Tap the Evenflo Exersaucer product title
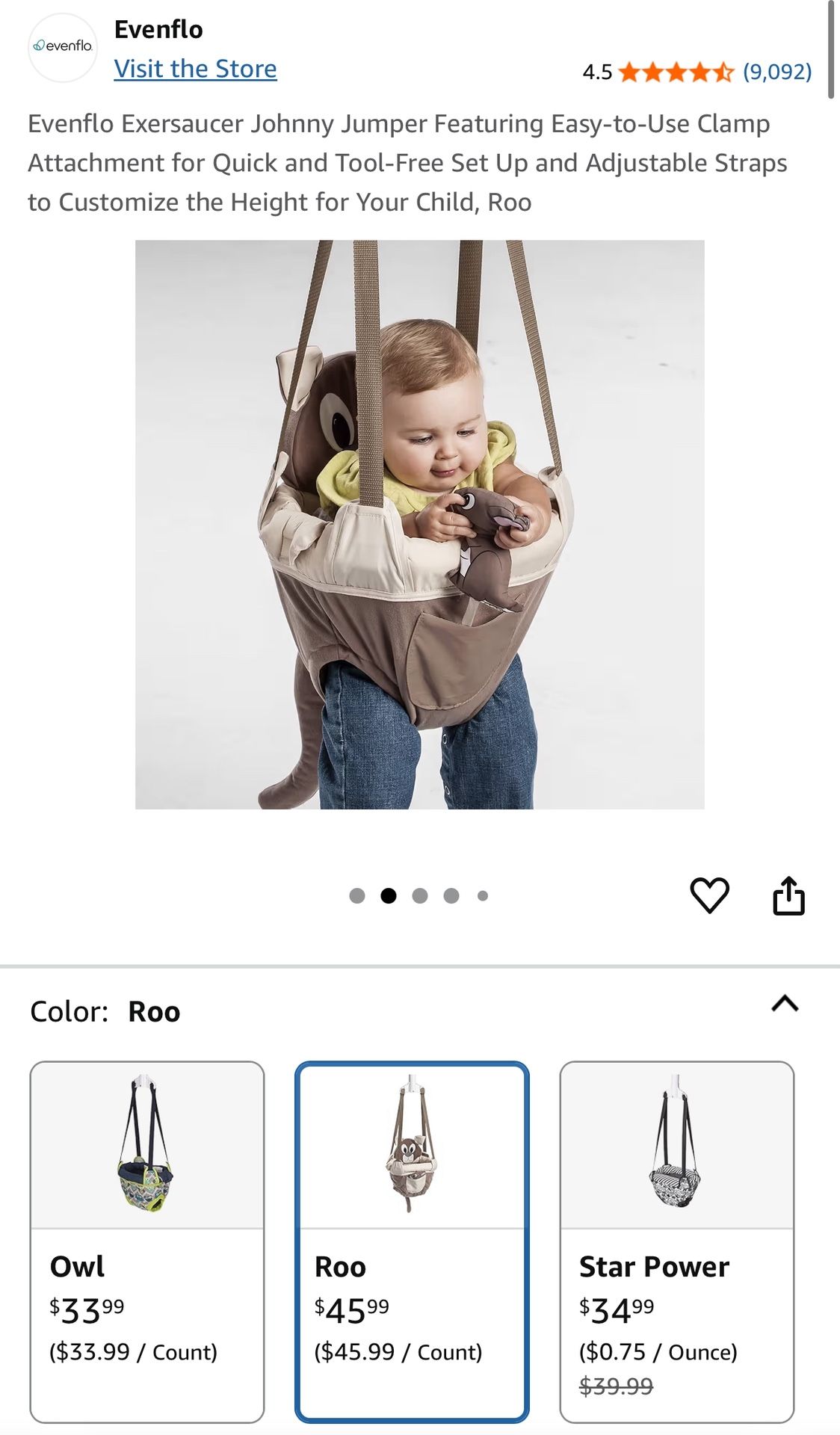Image resolution: width=840 pixels, height=1435 pixels. 407,163
